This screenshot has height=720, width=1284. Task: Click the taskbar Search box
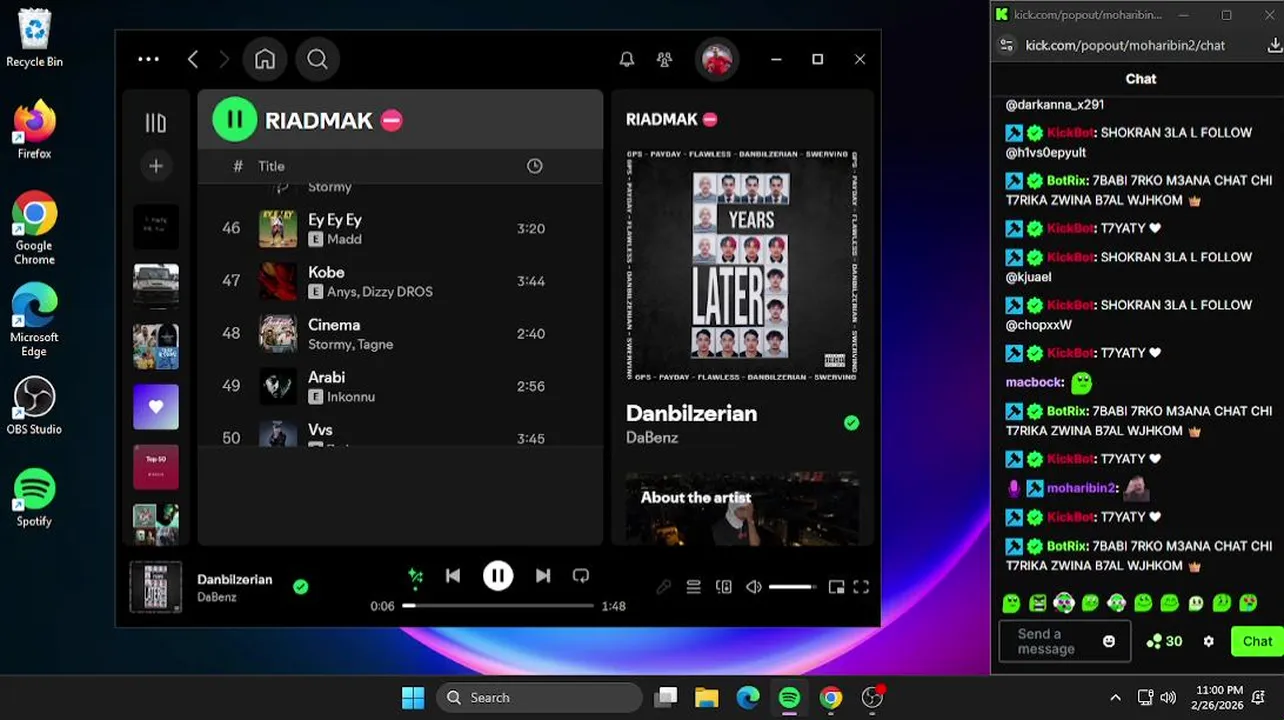click(539, 698)
